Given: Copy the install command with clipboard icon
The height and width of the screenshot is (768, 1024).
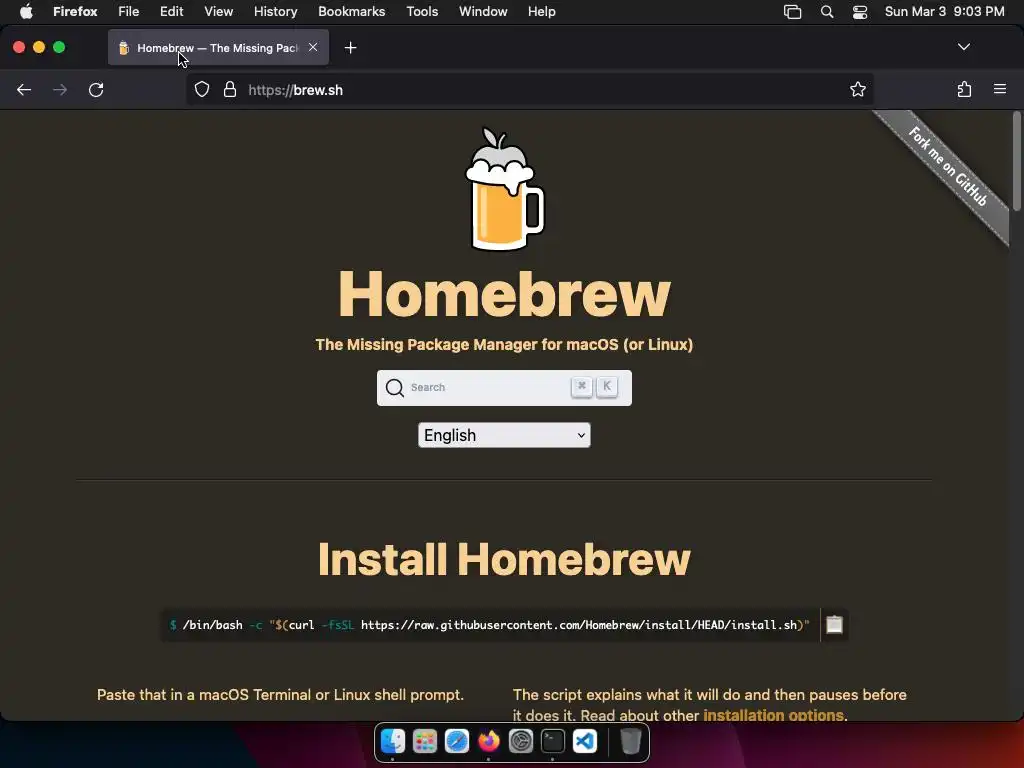Looking at the screenshot, I should pyautogui.click(x=834, y=624).
